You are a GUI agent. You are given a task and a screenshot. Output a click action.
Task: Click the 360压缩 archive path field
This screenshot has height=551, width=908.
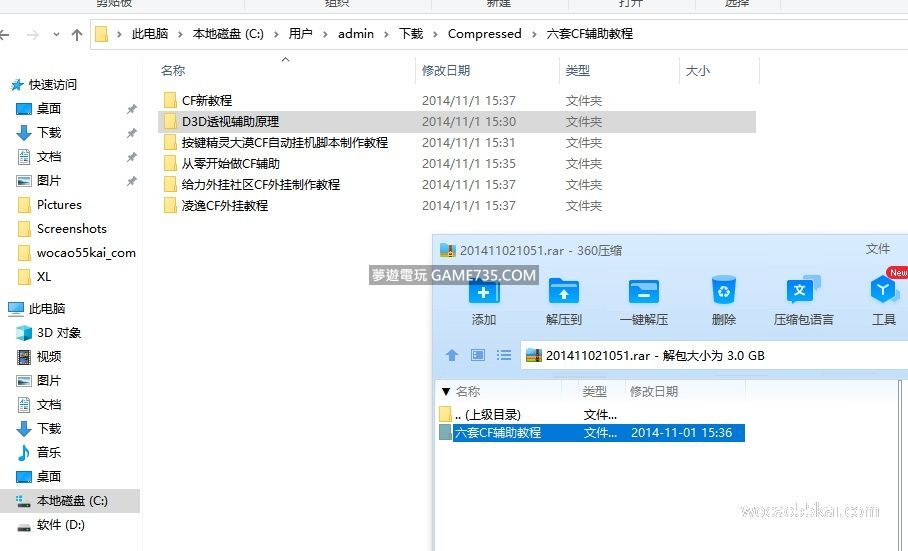[x=714, y=355]
